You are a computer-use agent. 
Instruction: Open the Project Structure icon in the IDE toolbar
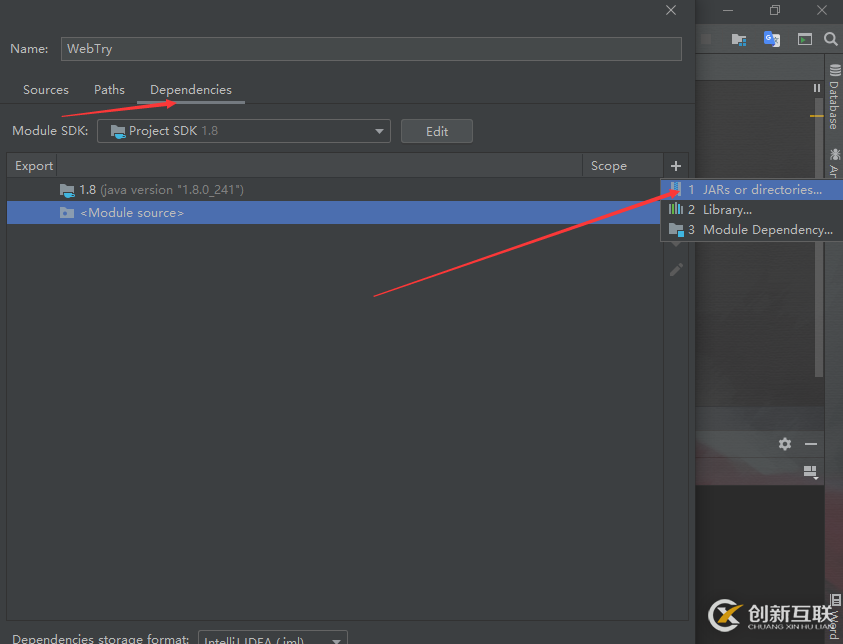739,39
